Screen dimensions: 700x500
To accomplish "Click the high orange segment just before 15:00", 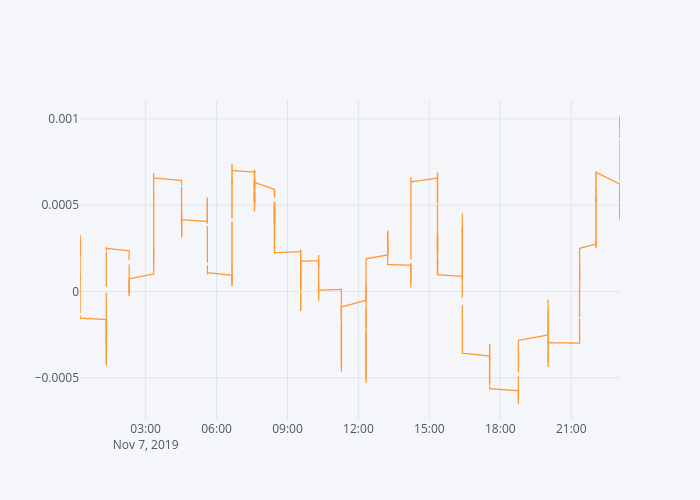I will coord(424,180).
